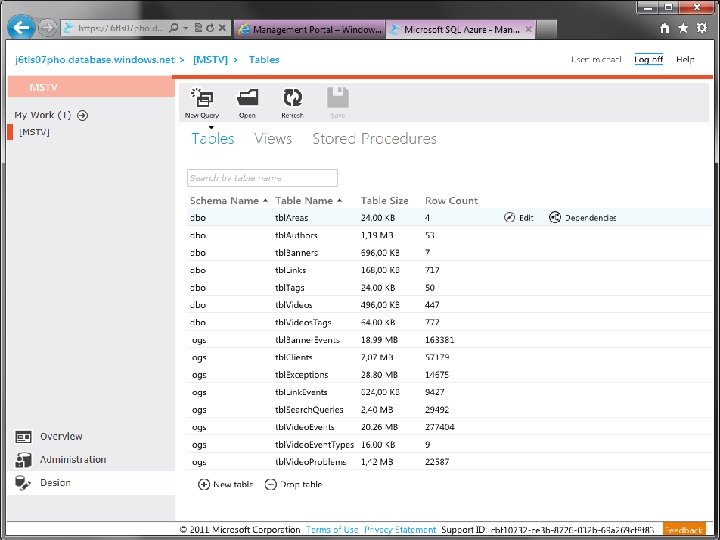This screenshot has width=720, height=540.
Task: Switch to the Tables tab
Action: (213, 139)
